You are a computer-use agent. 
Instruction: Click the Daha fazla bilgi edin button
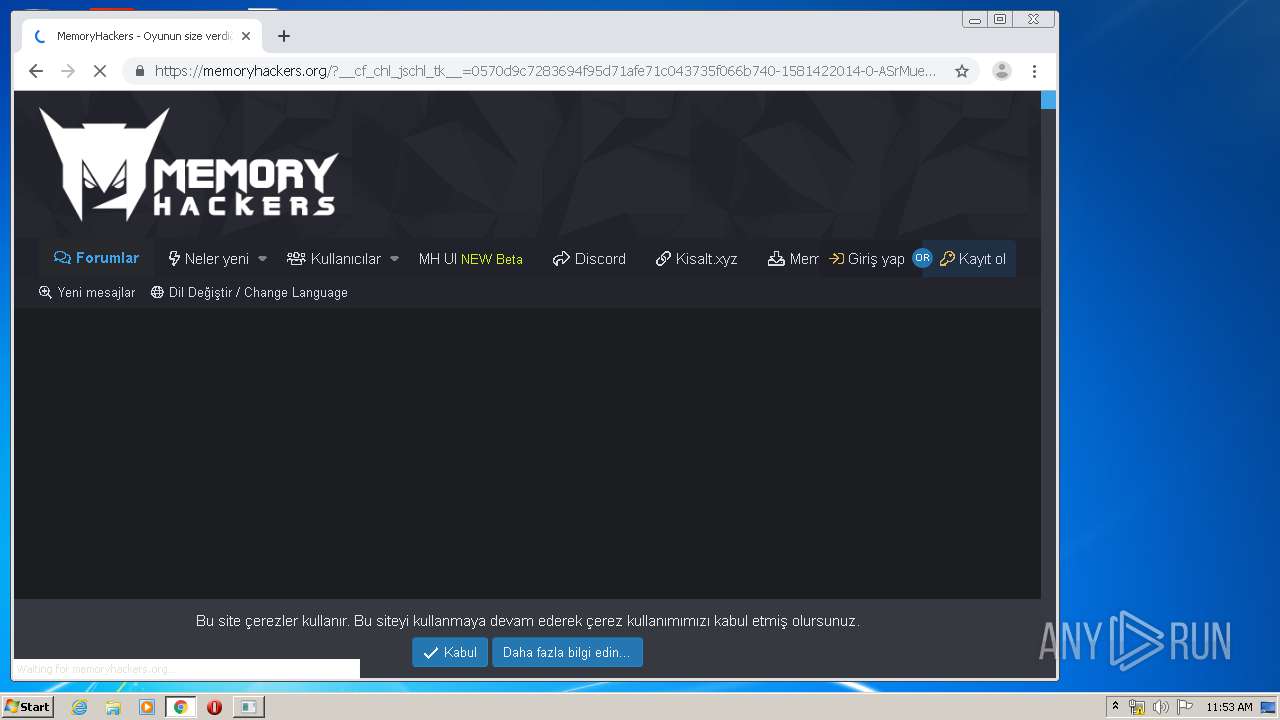coord(567,652)
